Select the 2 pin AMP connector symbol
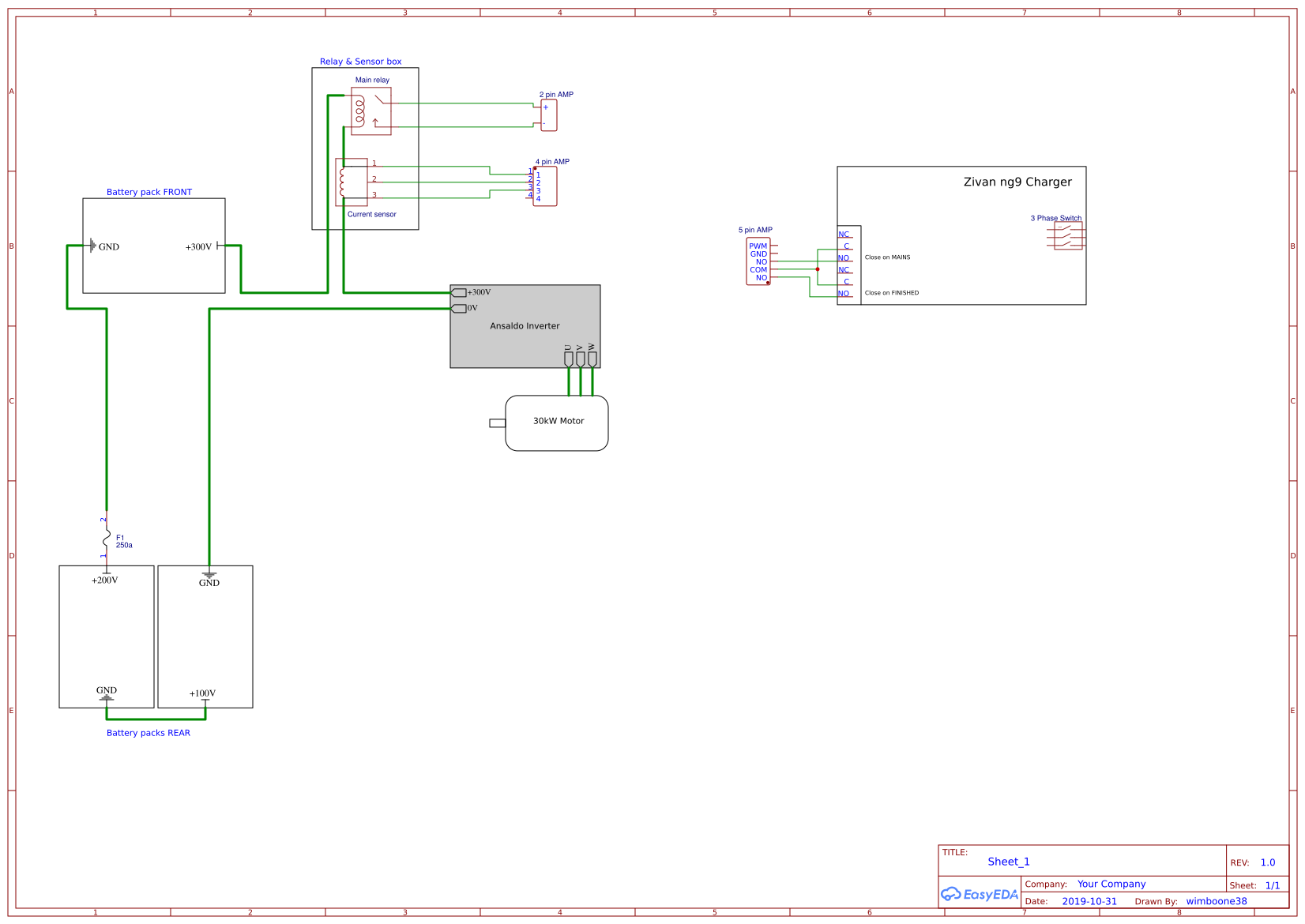The height and width of the screenshot is (924, 1305). coord(548,115)
